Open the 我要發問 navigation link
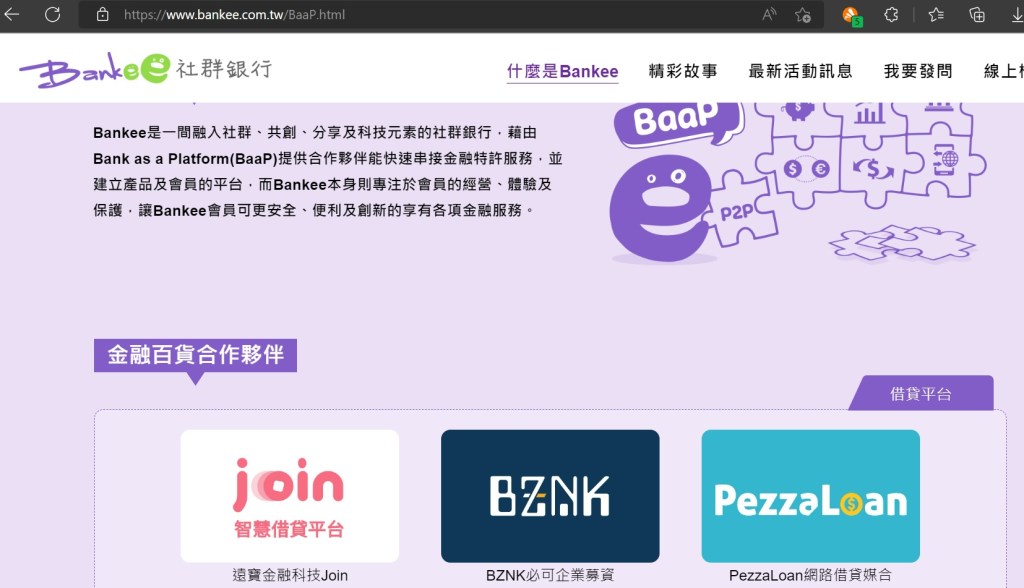The image size is (1024, 588). pyautogui.click(x=918, y=71)
